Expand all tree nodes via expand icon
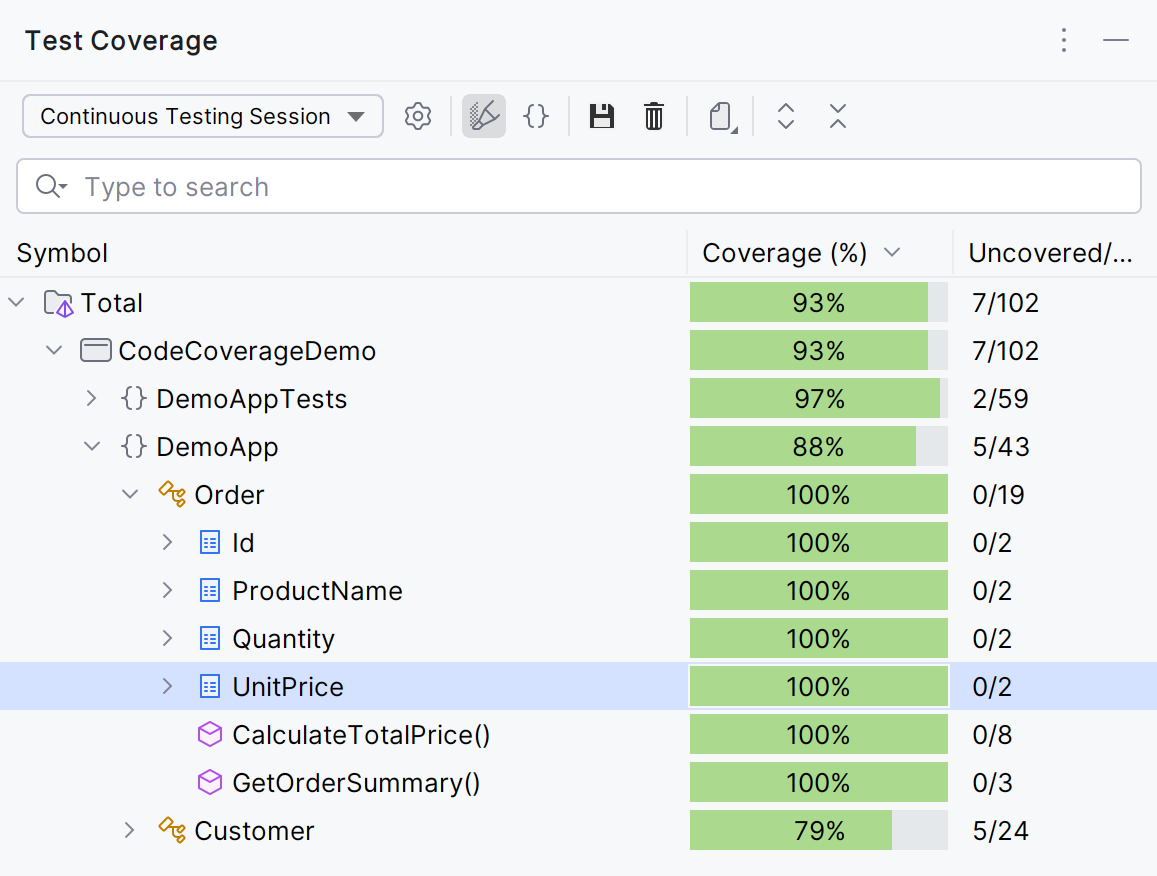The width and height of the screenshot is (1157, 876). tap(786, 116)
